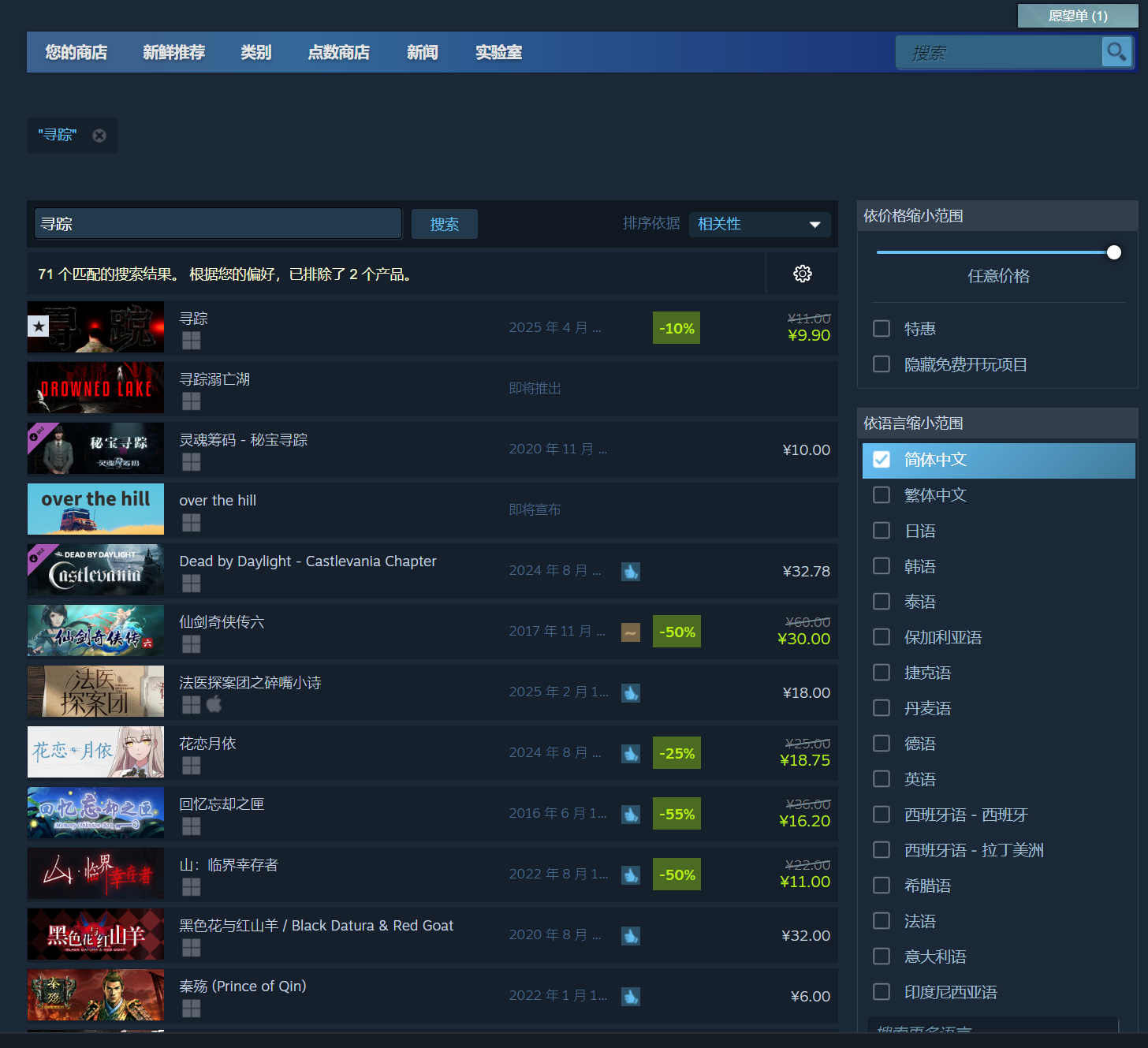The image size is (1148, 1048).
Task: Open the 新鲜推荐 menu
Action: click(173, 52)
